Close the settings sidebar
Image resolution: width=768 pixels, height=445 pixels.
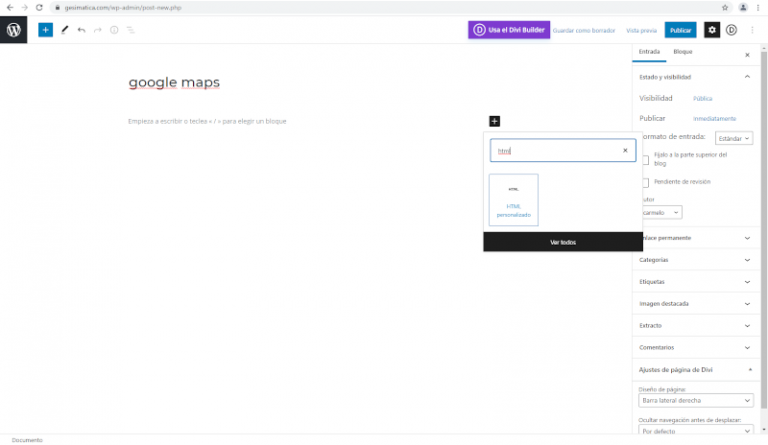pos(747,55)
